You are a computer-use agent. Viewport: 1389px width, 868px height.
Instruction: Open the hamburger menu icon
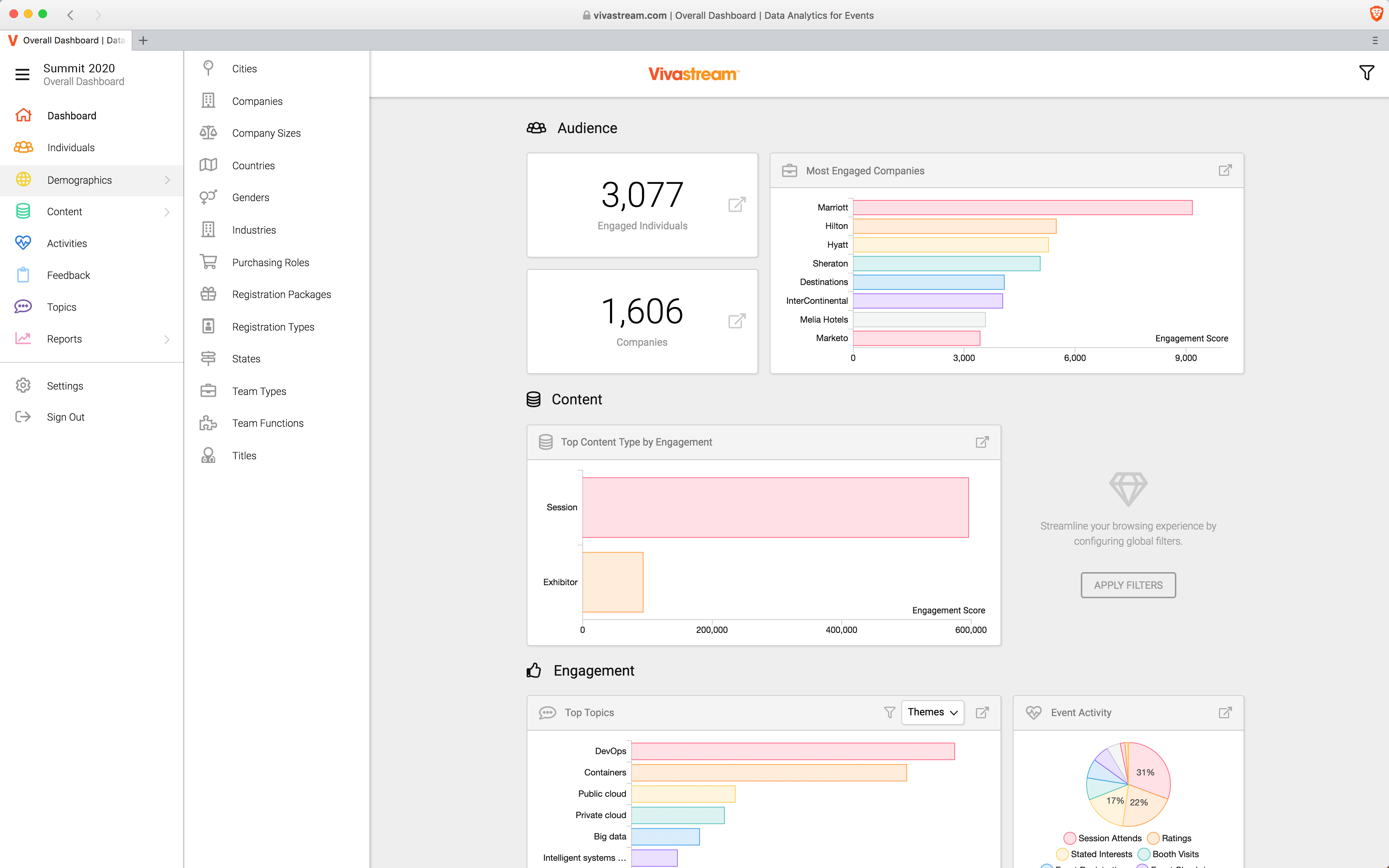22,74
